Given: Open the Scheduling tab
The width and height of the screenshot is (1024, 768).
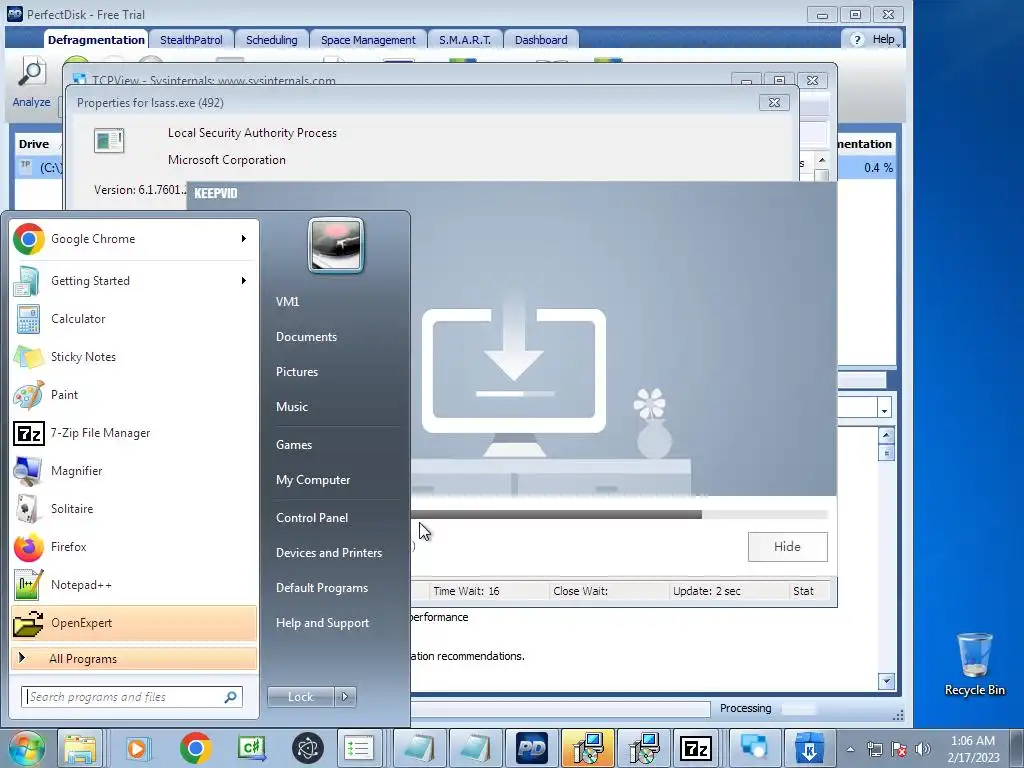Looking at the screenshot, I should point(272,40).
